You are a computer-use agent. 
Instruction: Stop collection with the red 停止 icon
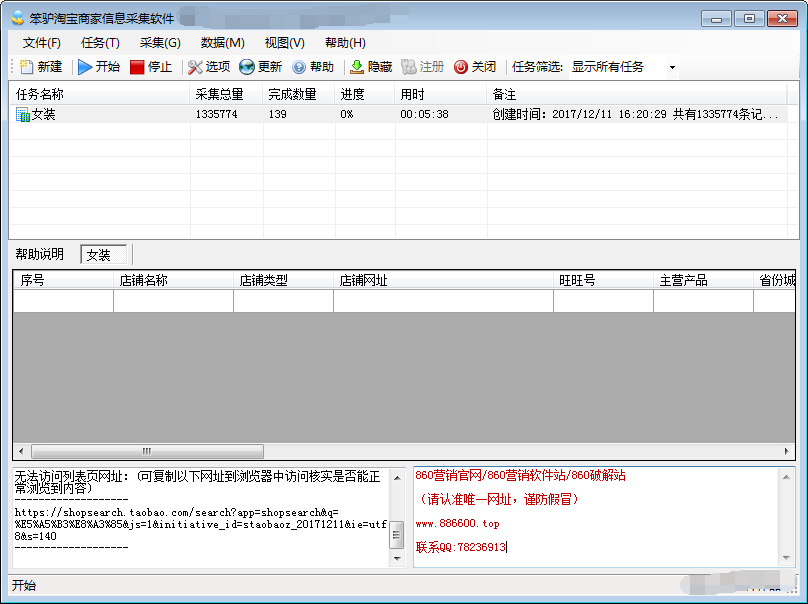point(137,67)
